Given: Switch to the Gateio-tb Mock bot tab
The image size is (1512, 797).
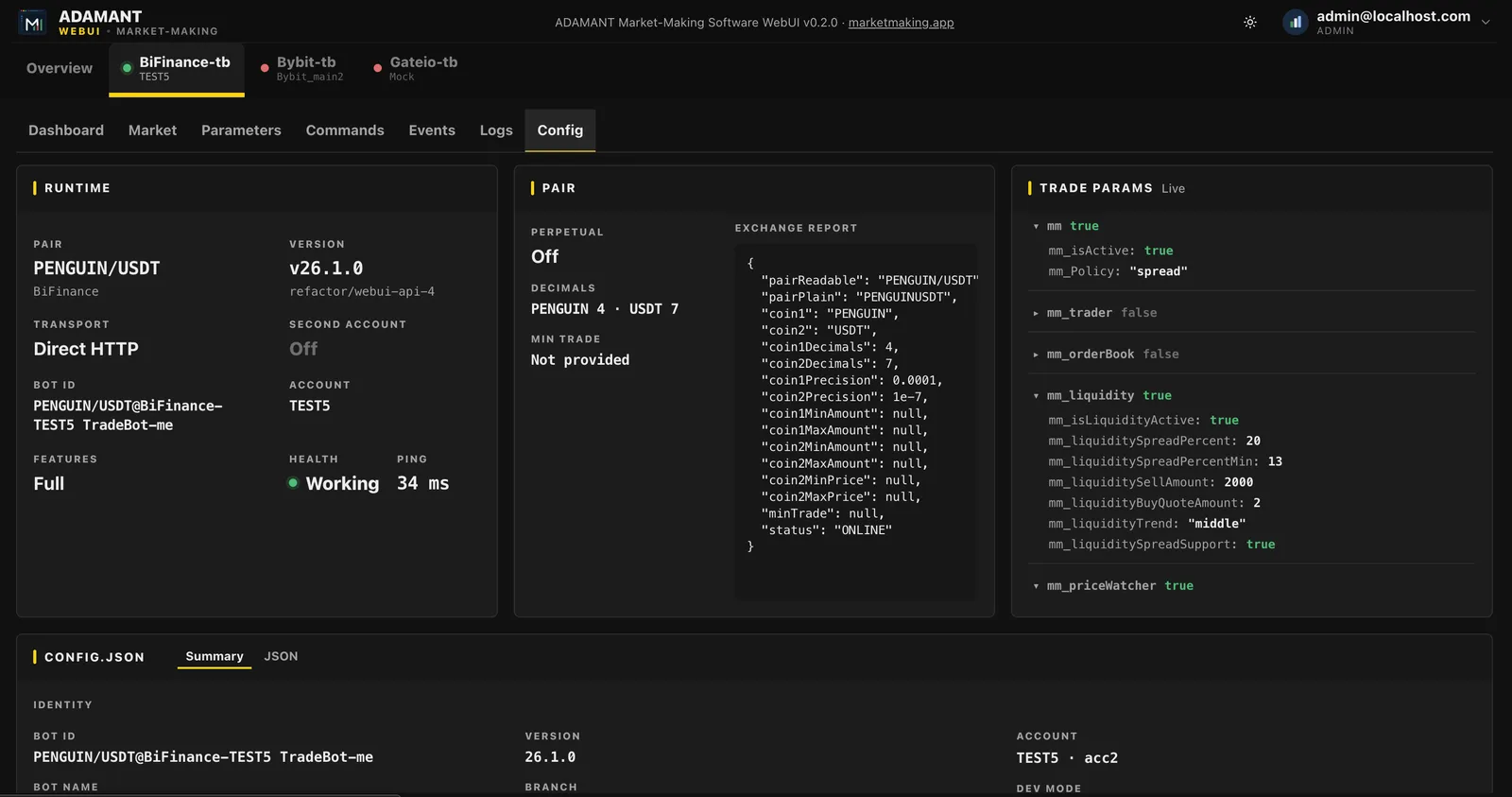Looking at the screenshot, I should [416, 68].
